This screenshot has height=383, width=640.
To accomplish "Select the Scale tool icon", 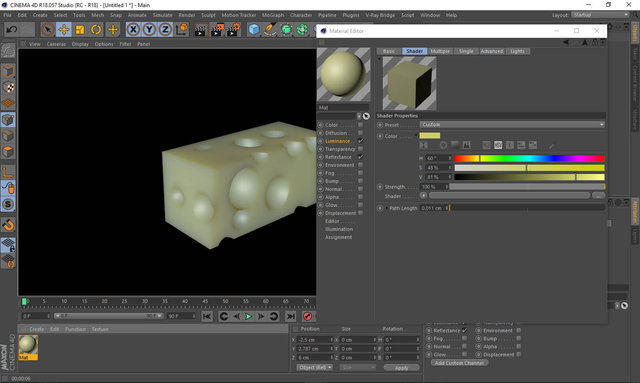I will 80,29.
